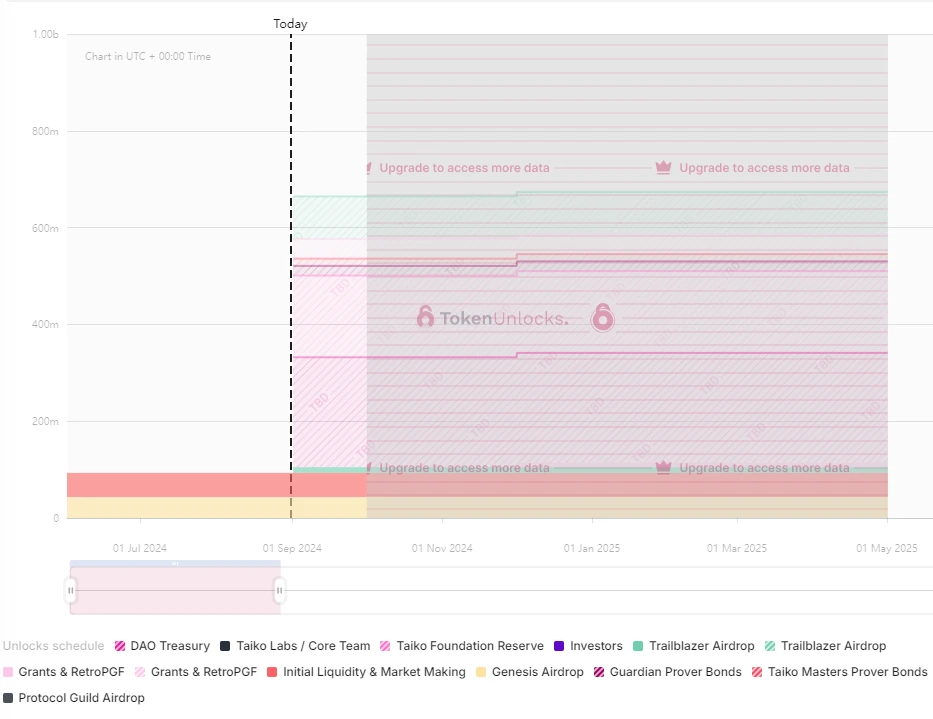This screenshot has height=719, width=933.
Task: Click the crown icon in the upper-right upgrade notice
Action: click(663, 168)
